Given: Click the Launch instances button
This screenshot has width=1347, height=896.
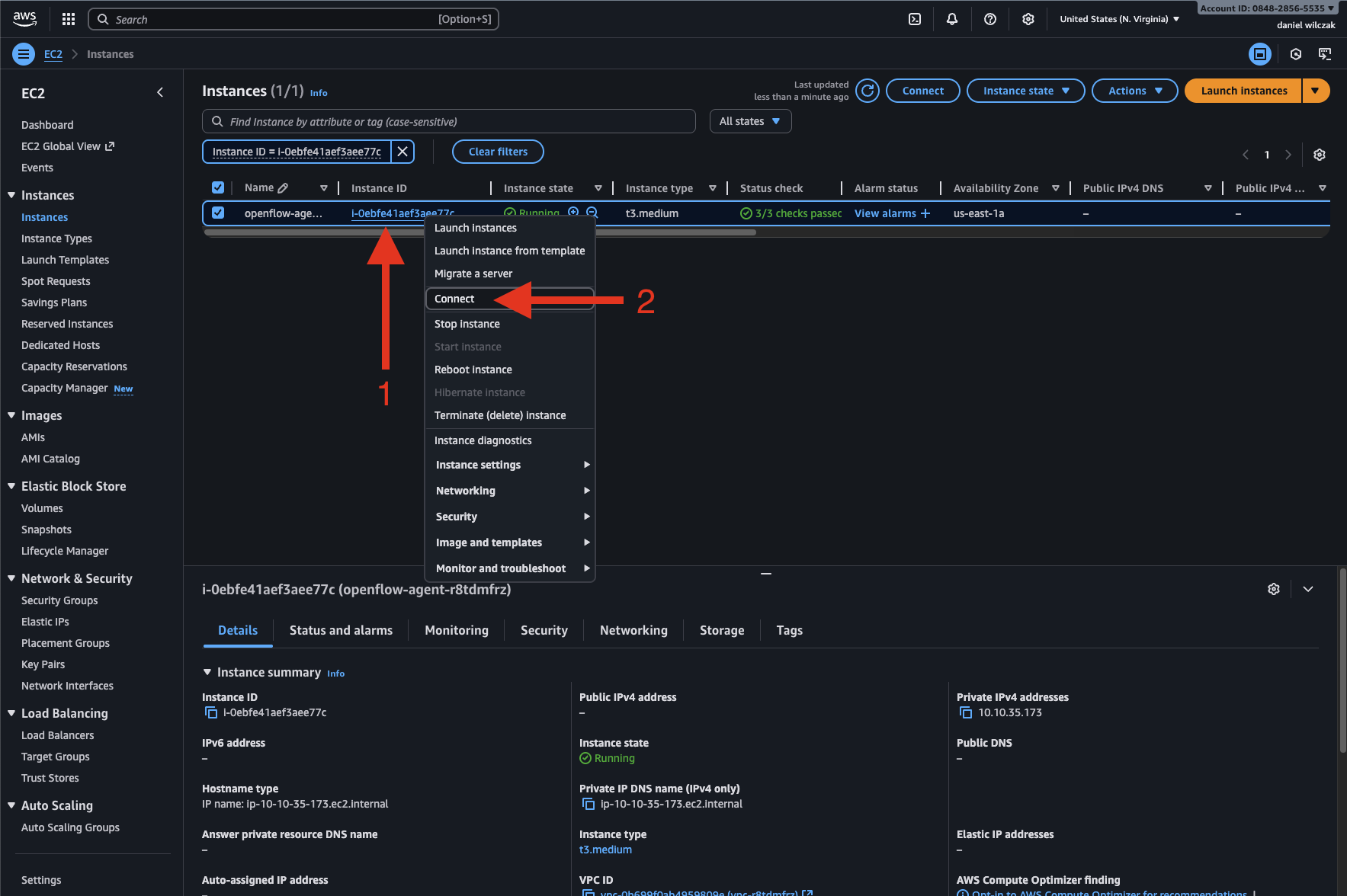Looking at the screenshot, I should (1243, 91).
